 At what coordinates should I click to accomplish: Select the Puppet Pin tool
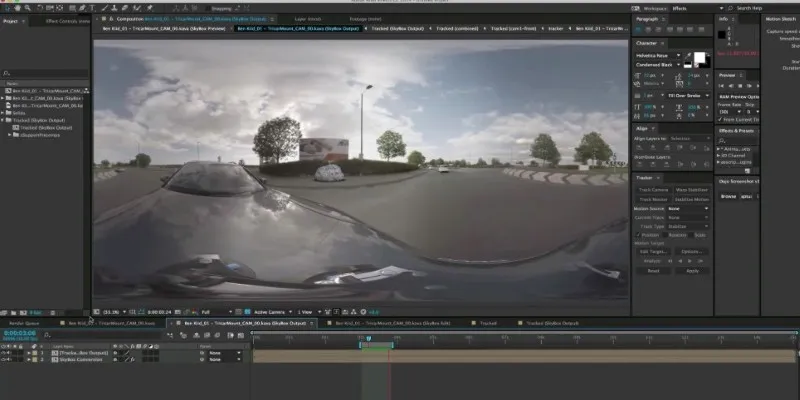(150, 8)
